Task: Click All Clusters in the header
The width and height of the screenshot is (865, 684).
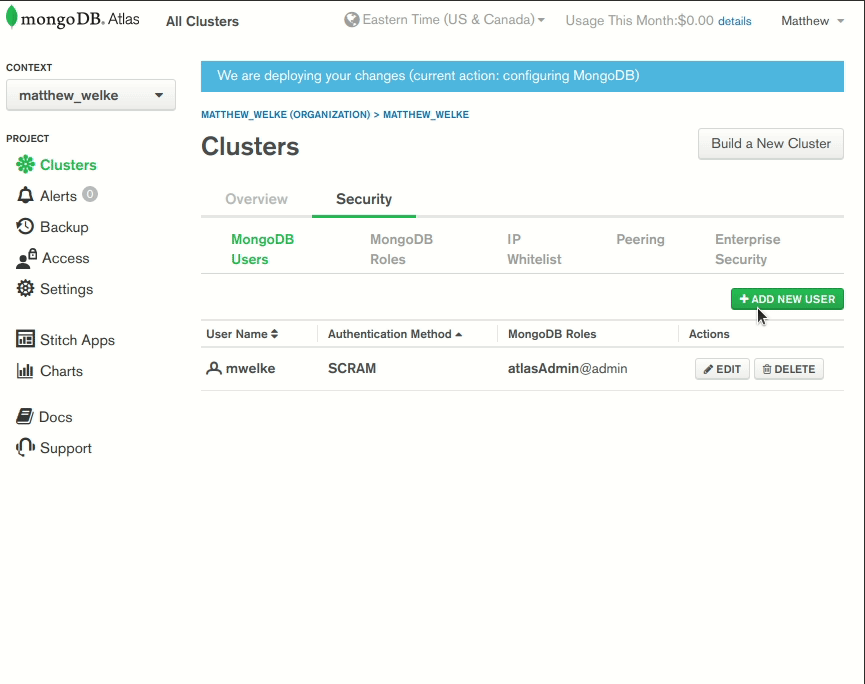Action: click(202, 22)
